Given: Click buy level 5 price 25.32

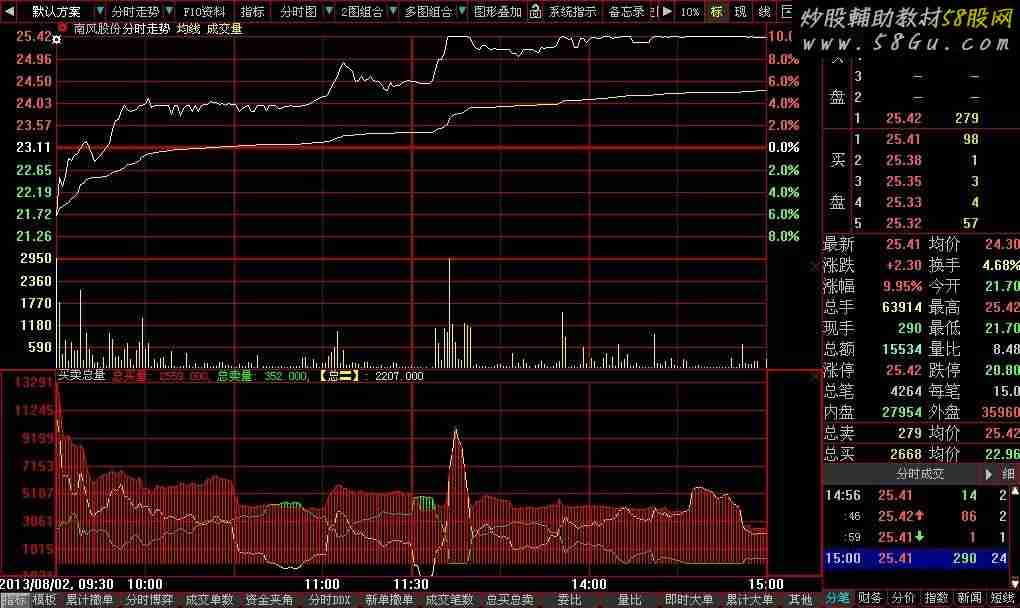Looking at the screenshot, I should 904,224.
